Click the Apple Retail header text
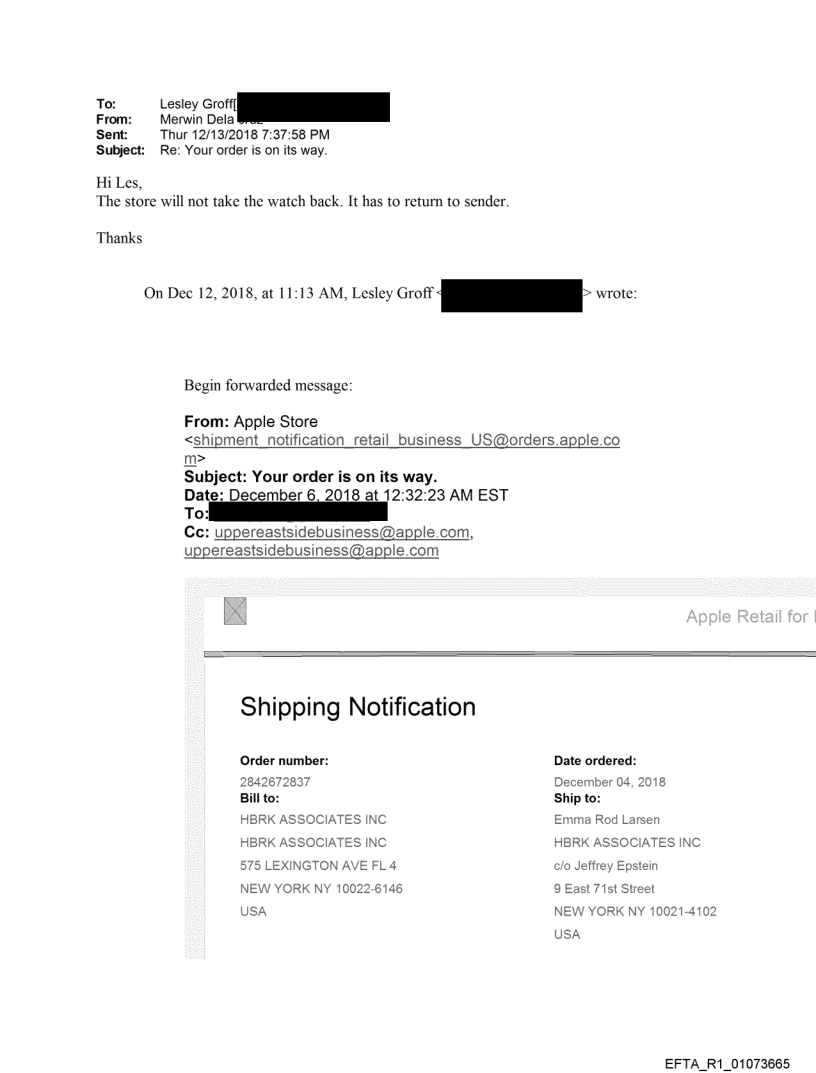 click(750, 617)
